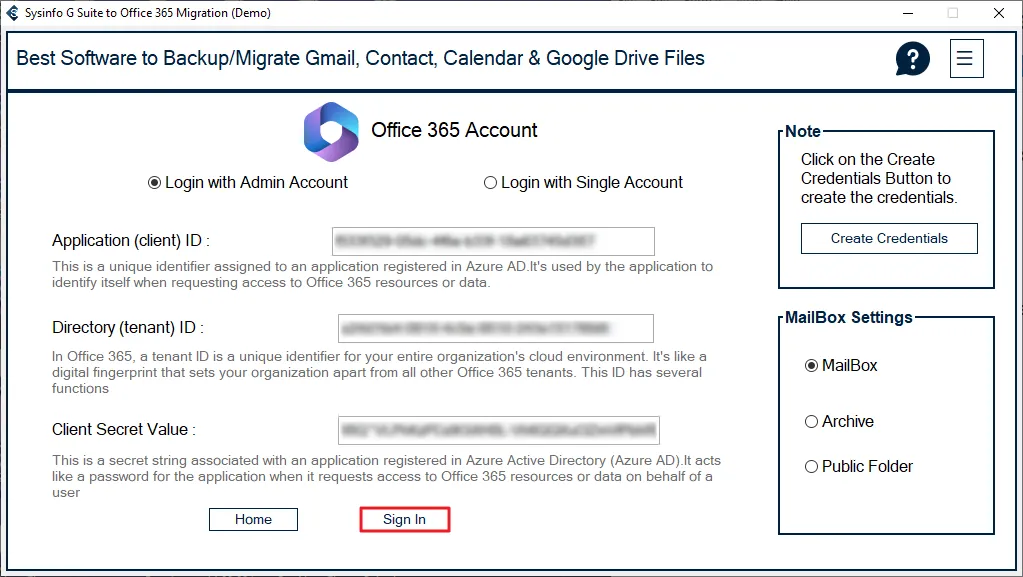The image size is (1023, 577).
Task: Click the 'MailBox Settings' group title
Action: coord(848,318)
